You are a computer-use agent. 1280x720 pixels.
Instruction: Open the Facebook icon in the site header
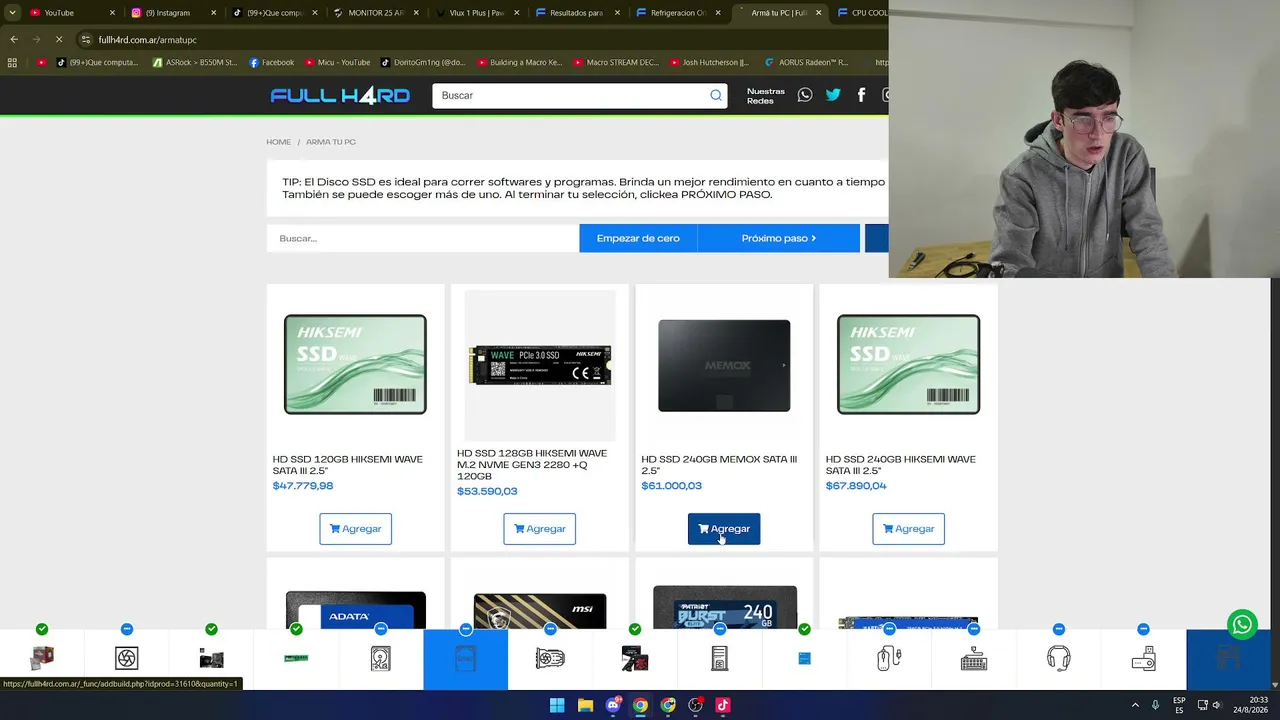pyautogui.click(x=861, y=95)
